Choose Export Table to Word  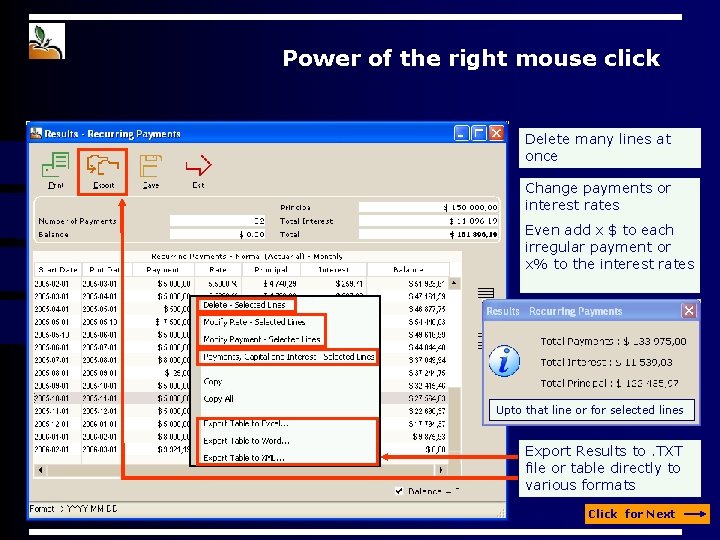tap(246, 441)
